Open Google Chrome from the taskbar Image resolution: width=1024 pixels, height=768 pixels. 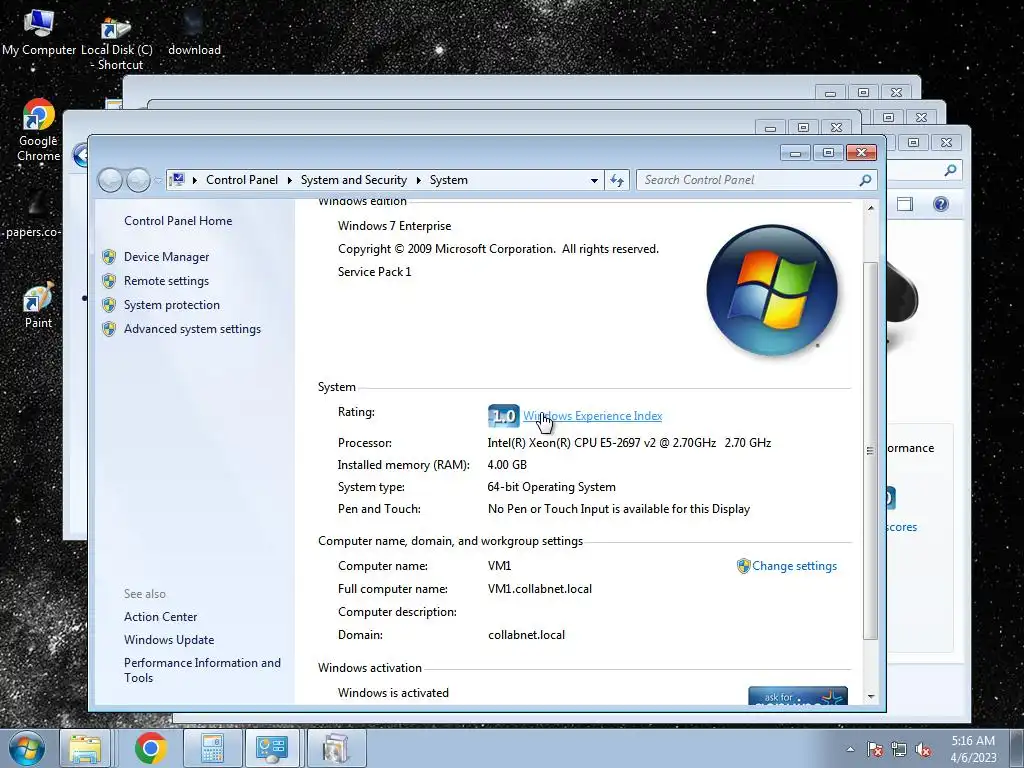coord(150,748)
